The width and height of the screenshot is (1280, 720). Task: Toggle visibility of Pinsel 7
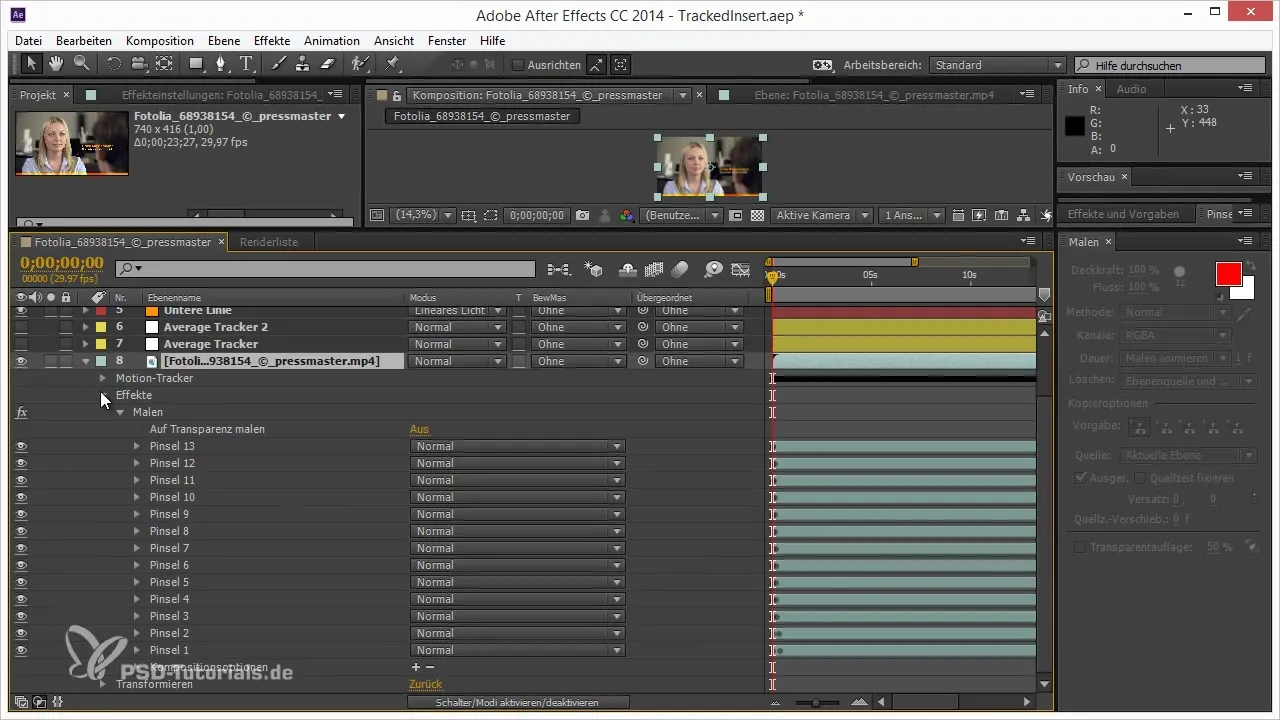[21, 548]
